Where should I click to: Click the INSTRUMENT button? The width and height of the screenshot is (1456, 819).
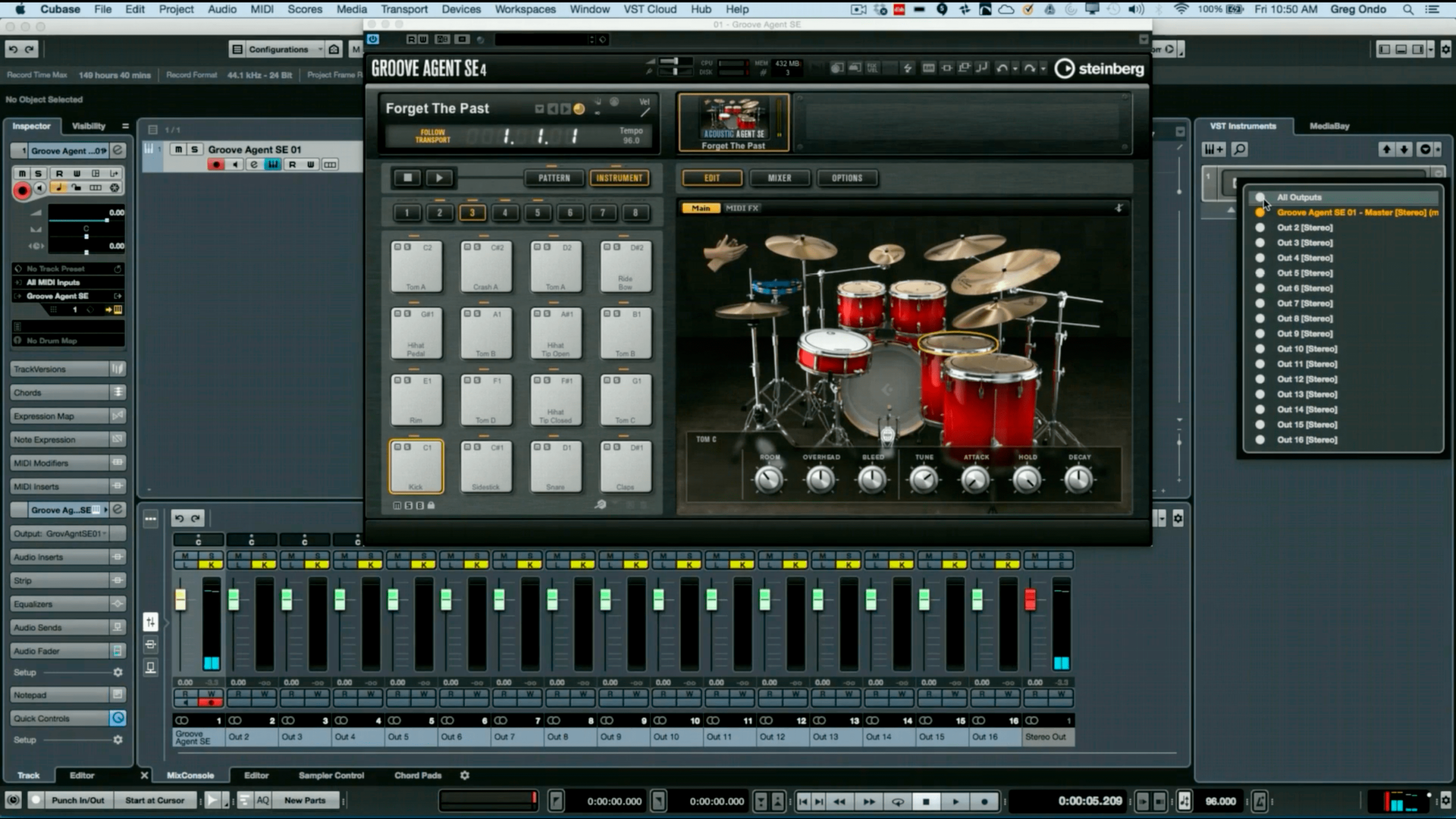click(x=619, y=178)
